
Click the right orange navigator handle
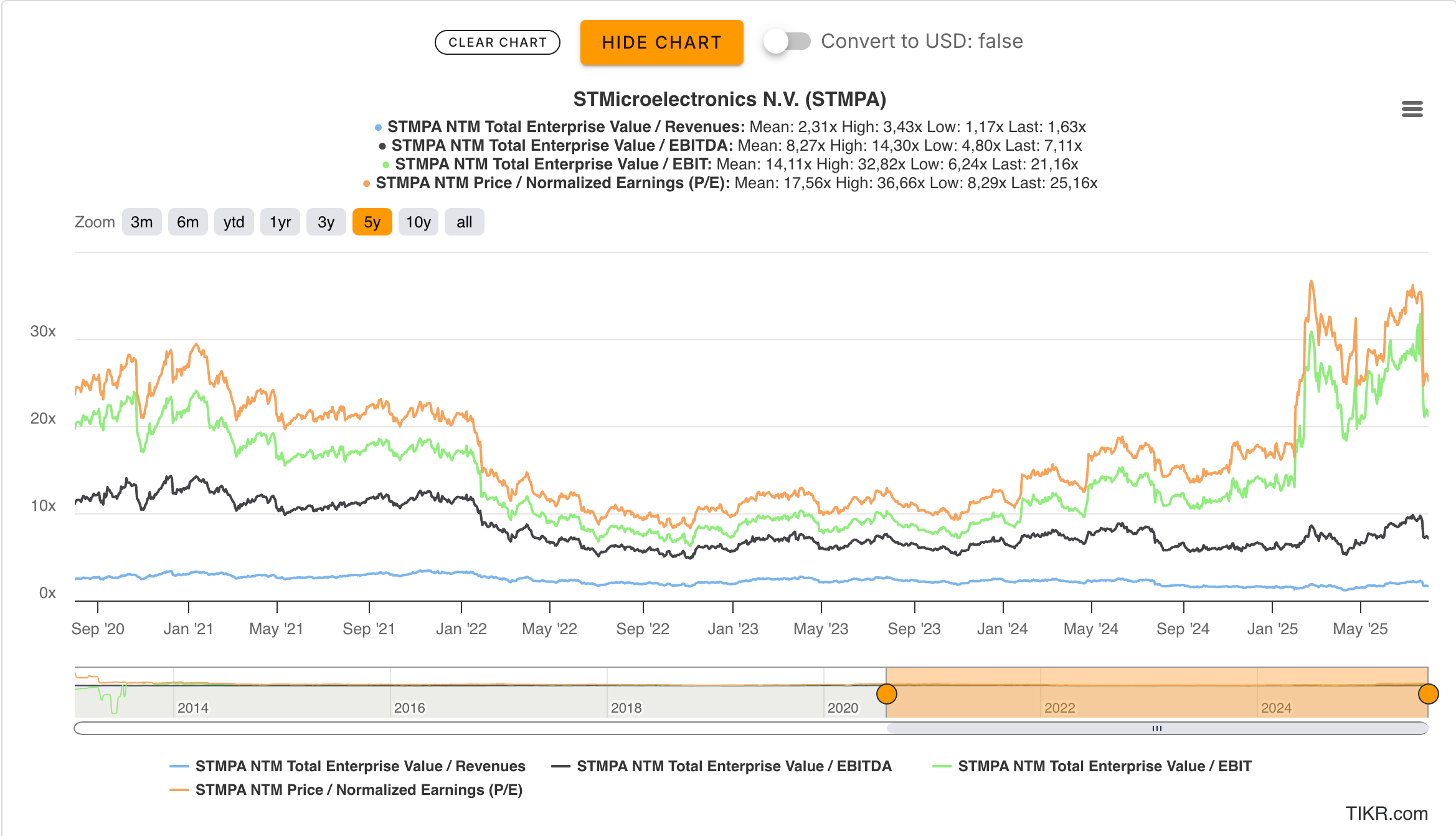point(1428,693)
